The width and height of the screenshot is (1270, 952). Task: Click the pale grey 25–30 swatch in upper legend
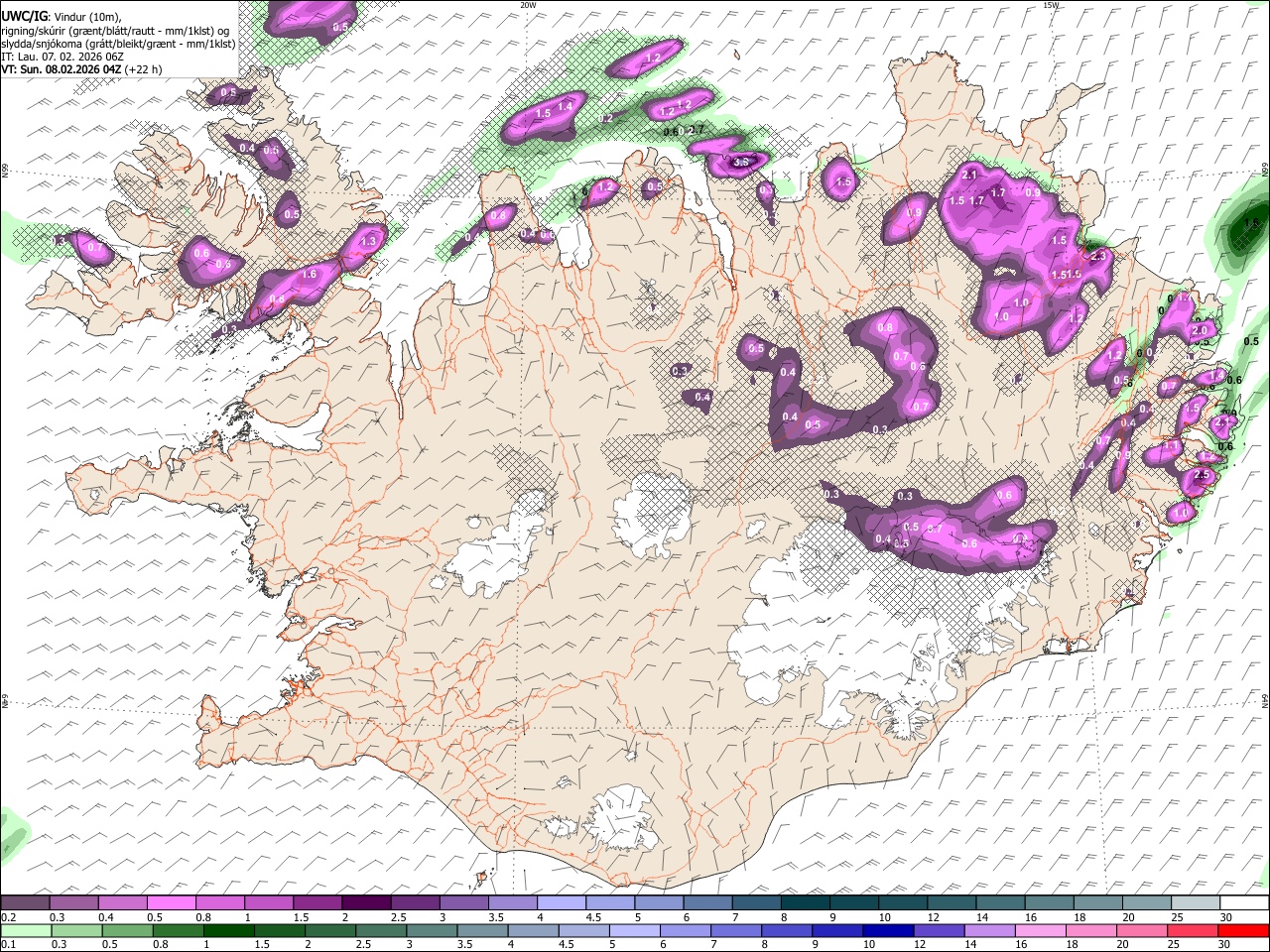[1197, 902]
